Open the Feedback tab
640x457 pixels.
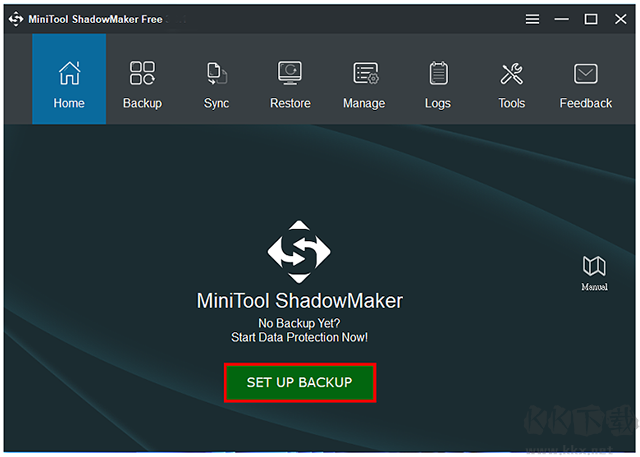[x=586, y=79]
